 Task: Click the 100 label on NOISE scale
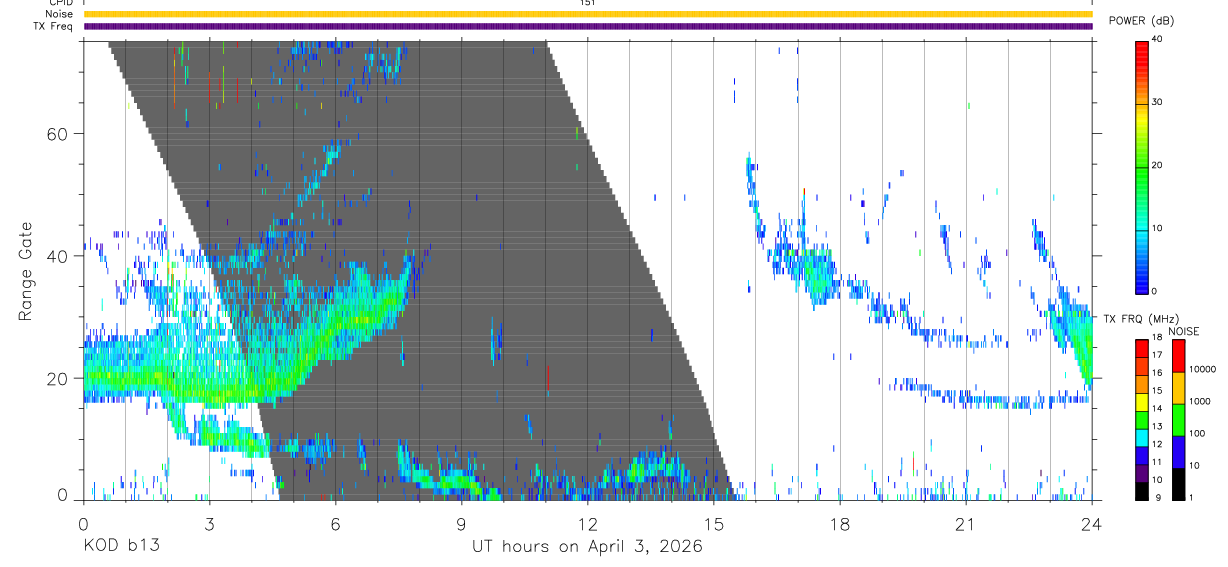(x=1197, y=433)
